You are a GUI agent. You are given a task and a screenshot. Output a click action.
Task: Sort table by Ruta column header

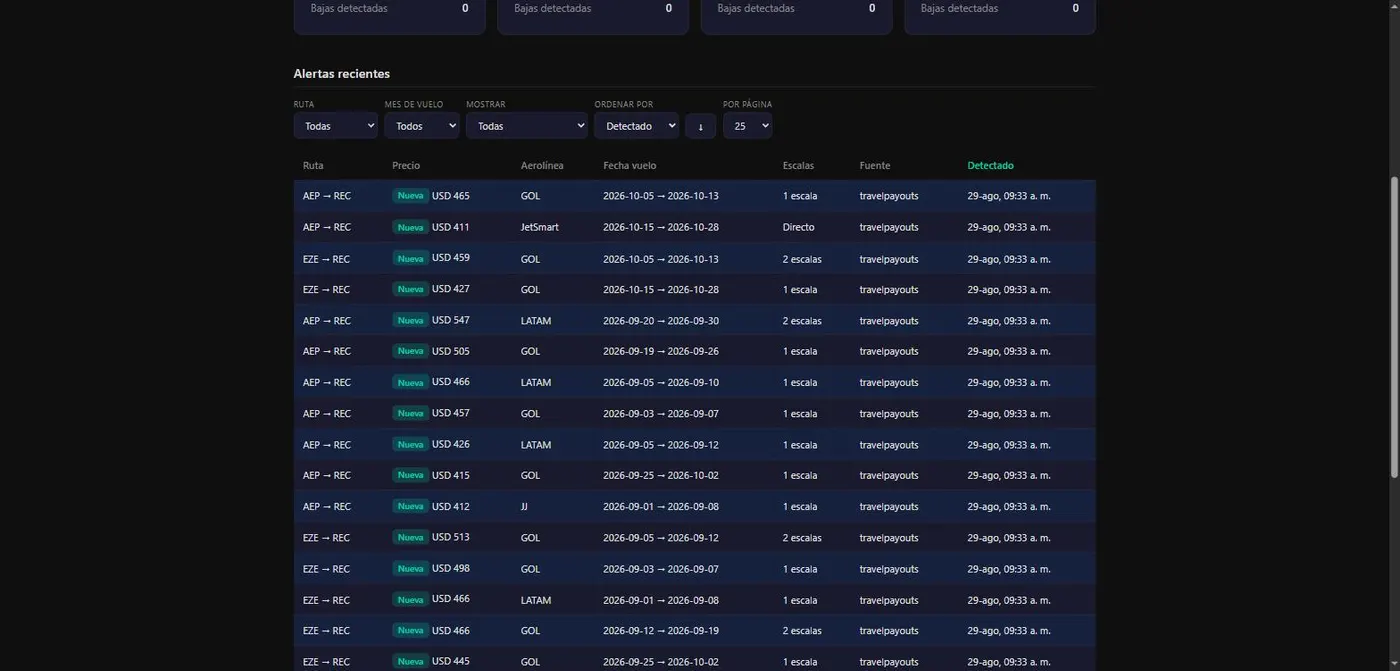[313, 166]
